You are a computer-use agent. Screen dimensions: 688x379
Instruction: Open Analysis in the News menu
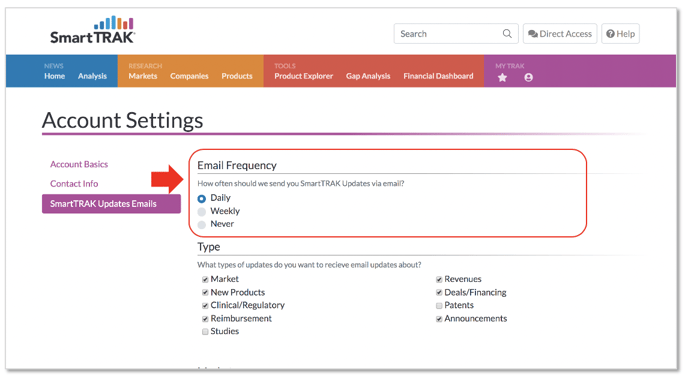click(x=92, y=76)
